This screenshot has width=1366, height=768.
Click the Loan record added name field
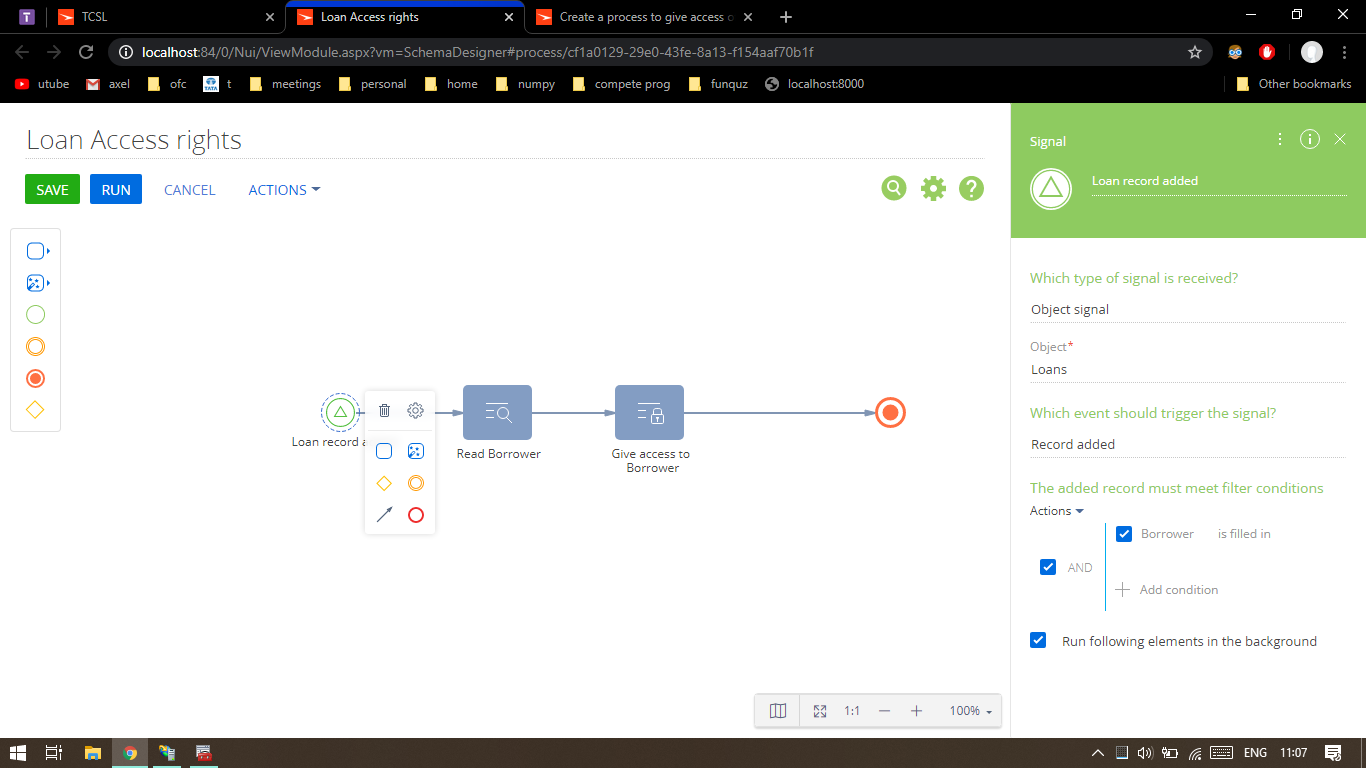point(1219,181)
